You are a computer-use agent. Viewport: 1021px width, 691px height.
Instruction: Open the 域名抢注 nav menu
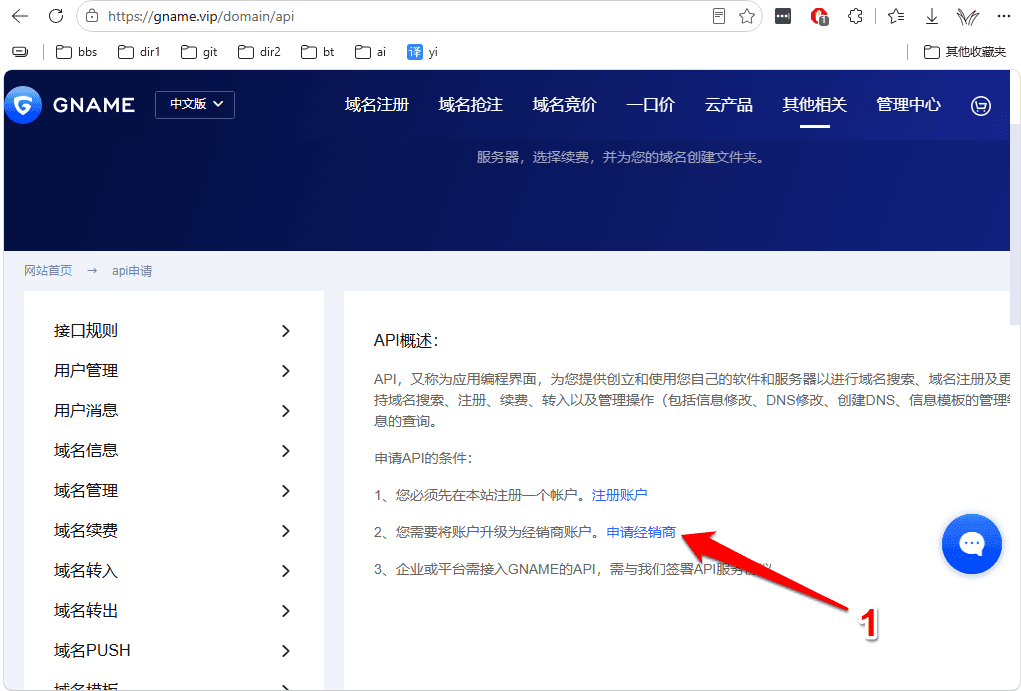click(471, 104)
